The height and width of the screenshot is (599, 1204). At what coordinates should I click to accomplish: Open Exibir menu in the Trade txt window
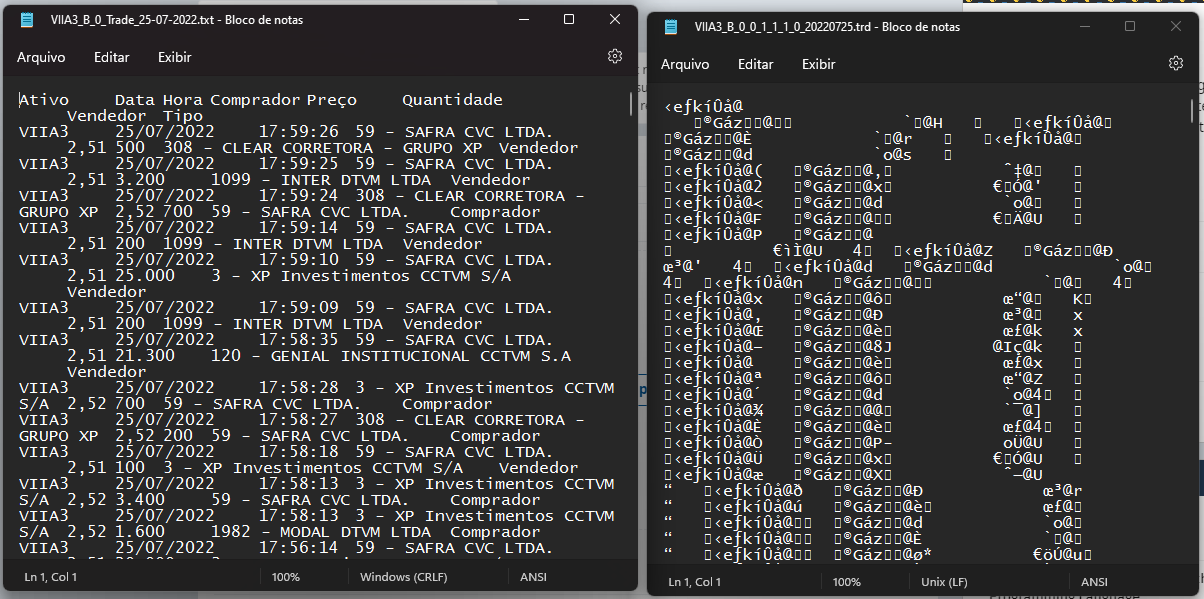tap(175, 57)
